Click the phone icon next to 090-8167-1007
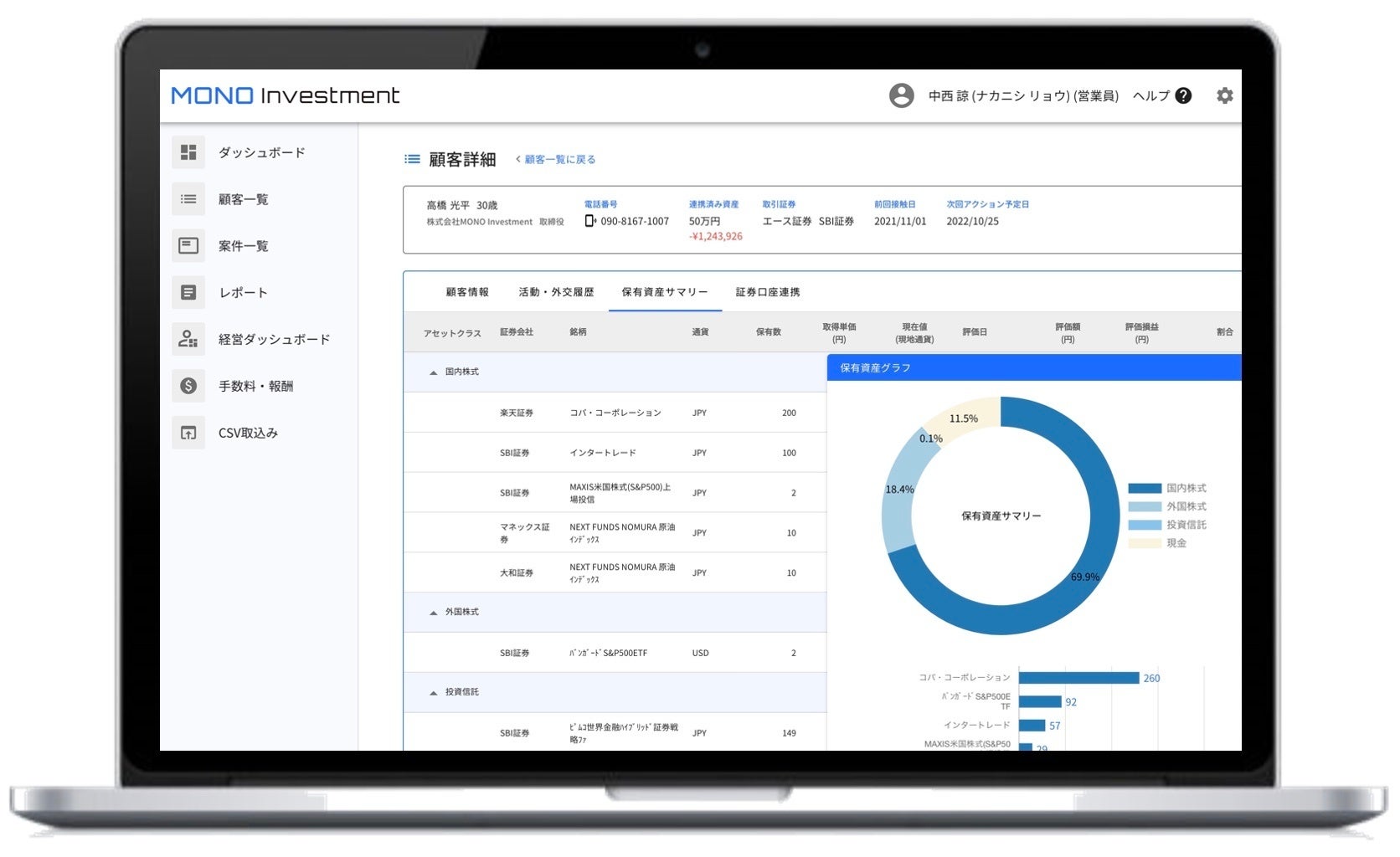Screen dimensions: 1400x857 pos(590,221)
